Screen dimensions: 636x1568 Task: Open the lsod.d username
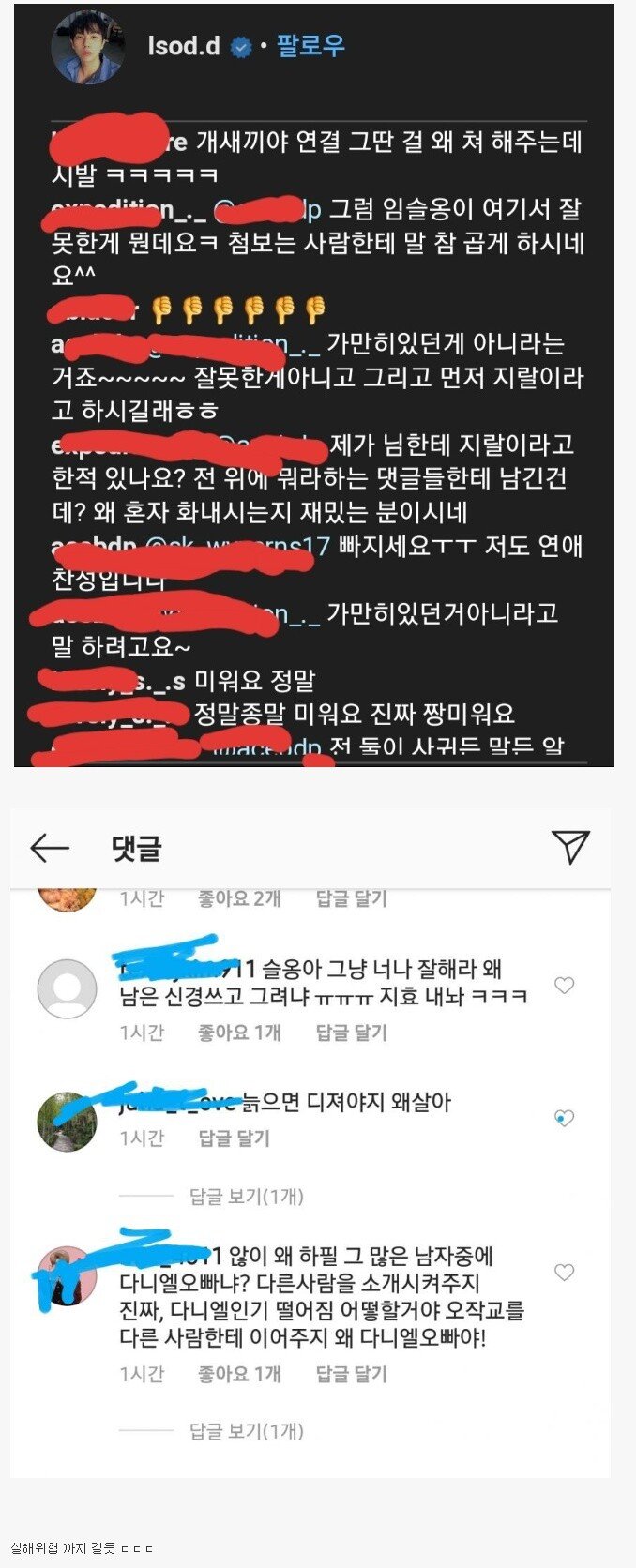(x=184, y=46)
